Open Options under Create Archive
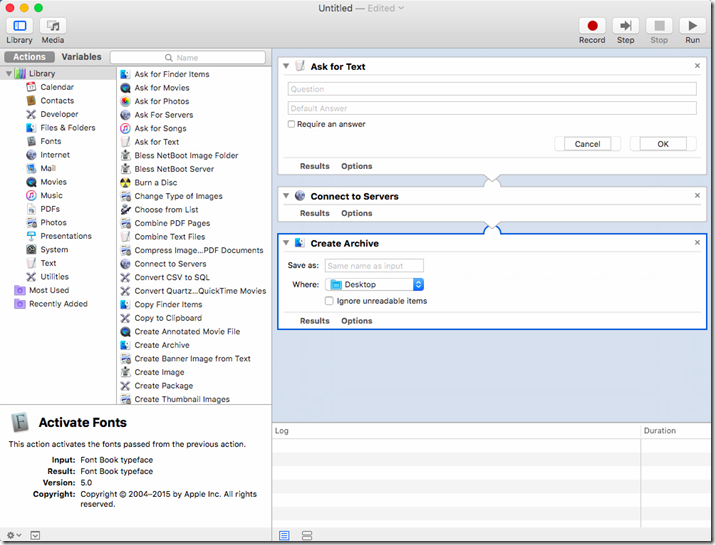715x545 pixels. click(356, 321)
